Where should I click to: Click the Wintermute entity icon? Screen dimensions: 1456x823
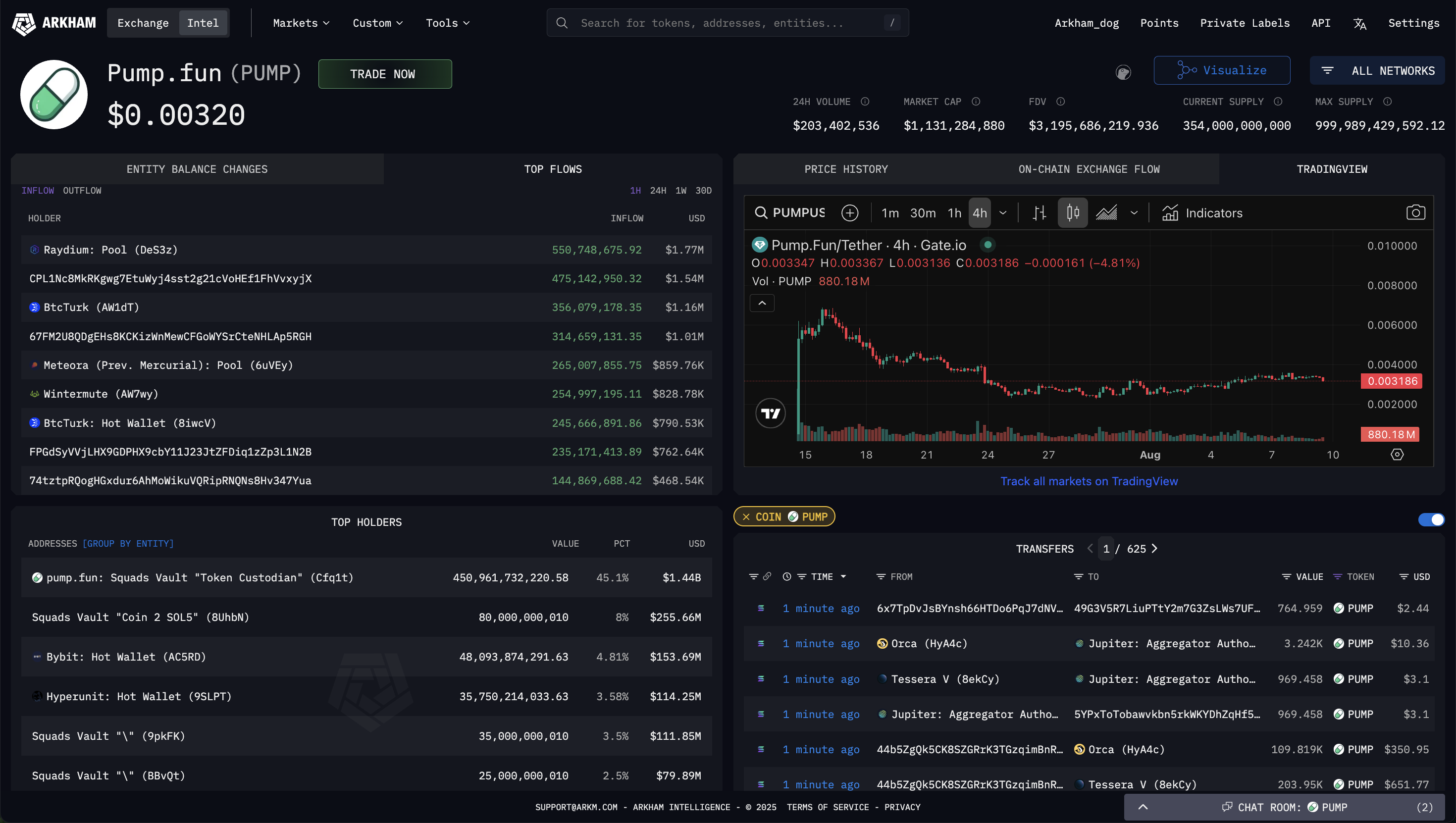click(x=35, y=394)
